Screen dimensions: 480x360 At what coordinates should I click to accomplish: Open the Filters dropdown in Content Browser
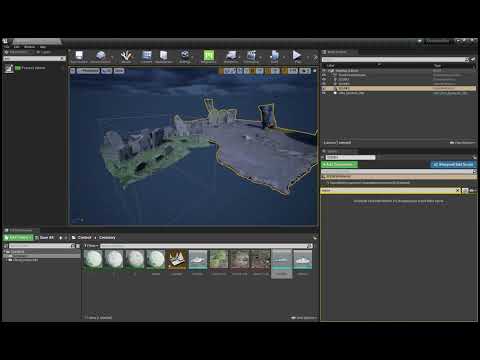91,246
